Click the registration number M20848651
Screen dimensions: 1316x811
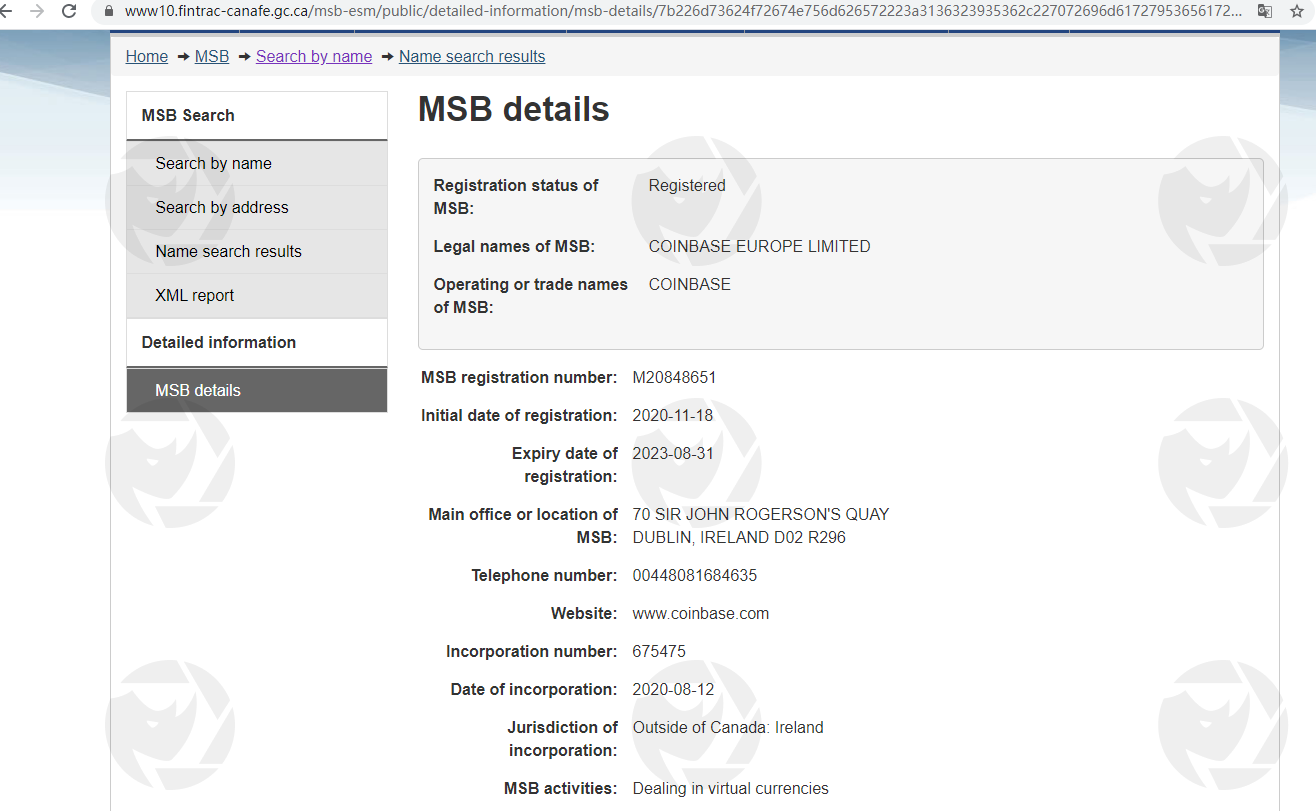[674, 377]
